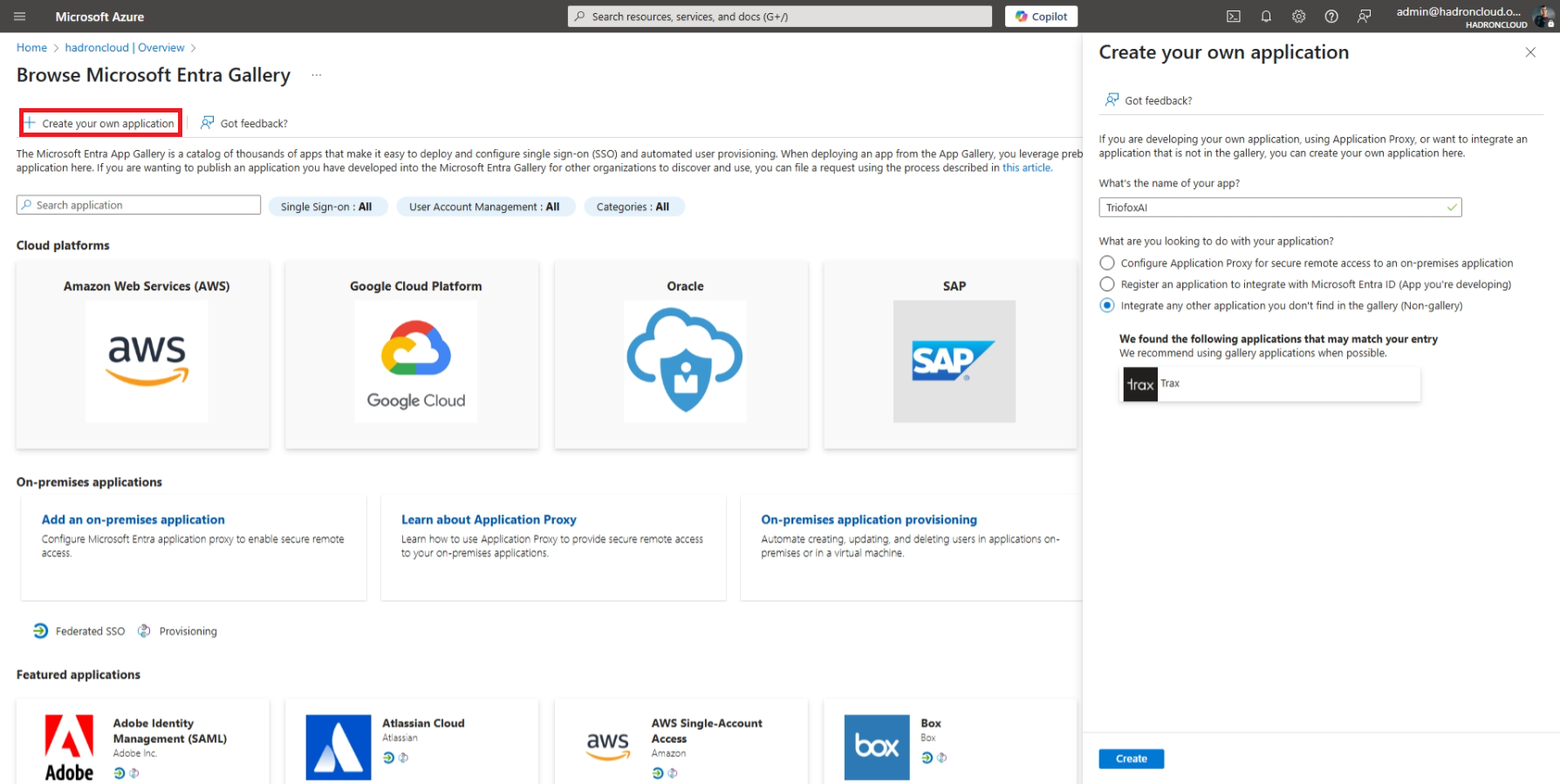
Task: Click the Trax suggested app logo
Action: (1140, 385)
